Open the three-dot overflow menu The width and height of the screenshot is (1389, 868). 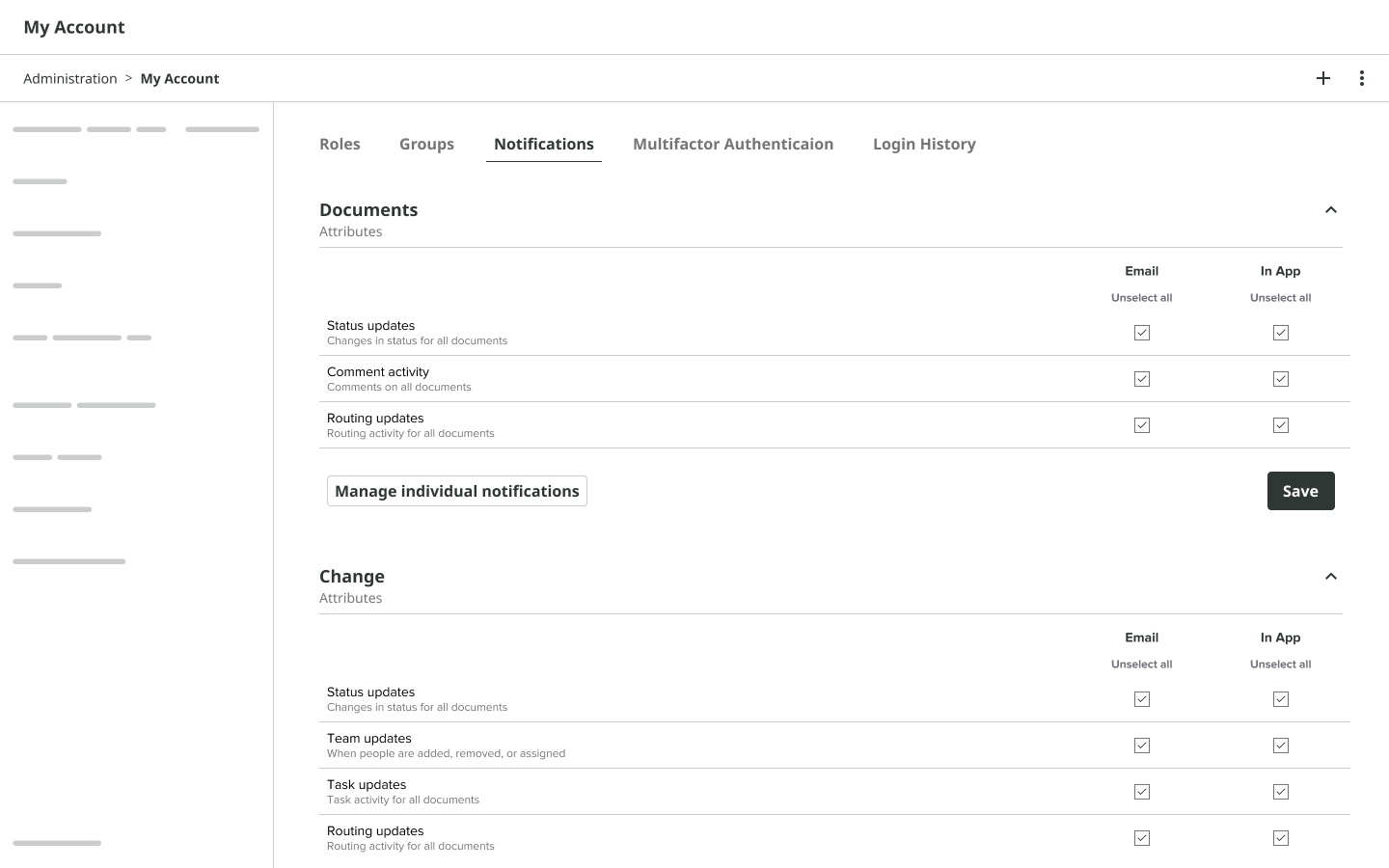coord(1362,78)
